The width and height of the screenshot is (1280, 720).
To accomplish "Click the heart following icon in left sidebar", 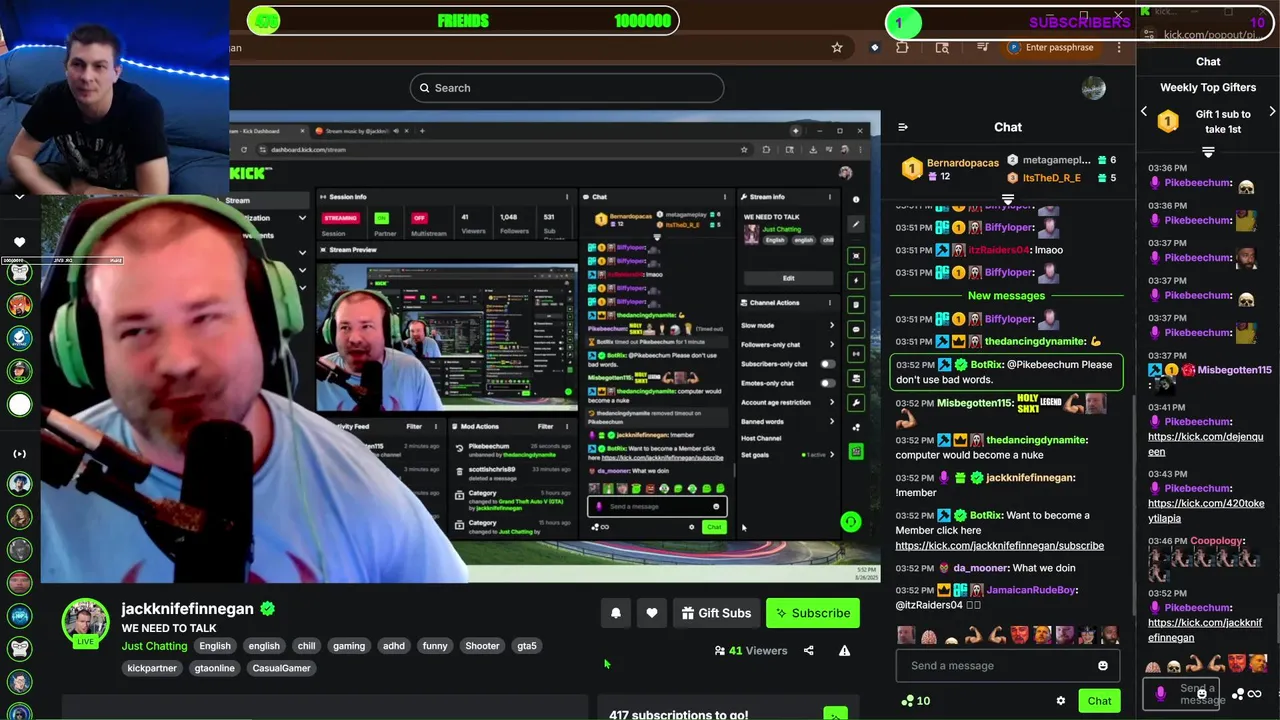I will [x=19, y=242].
